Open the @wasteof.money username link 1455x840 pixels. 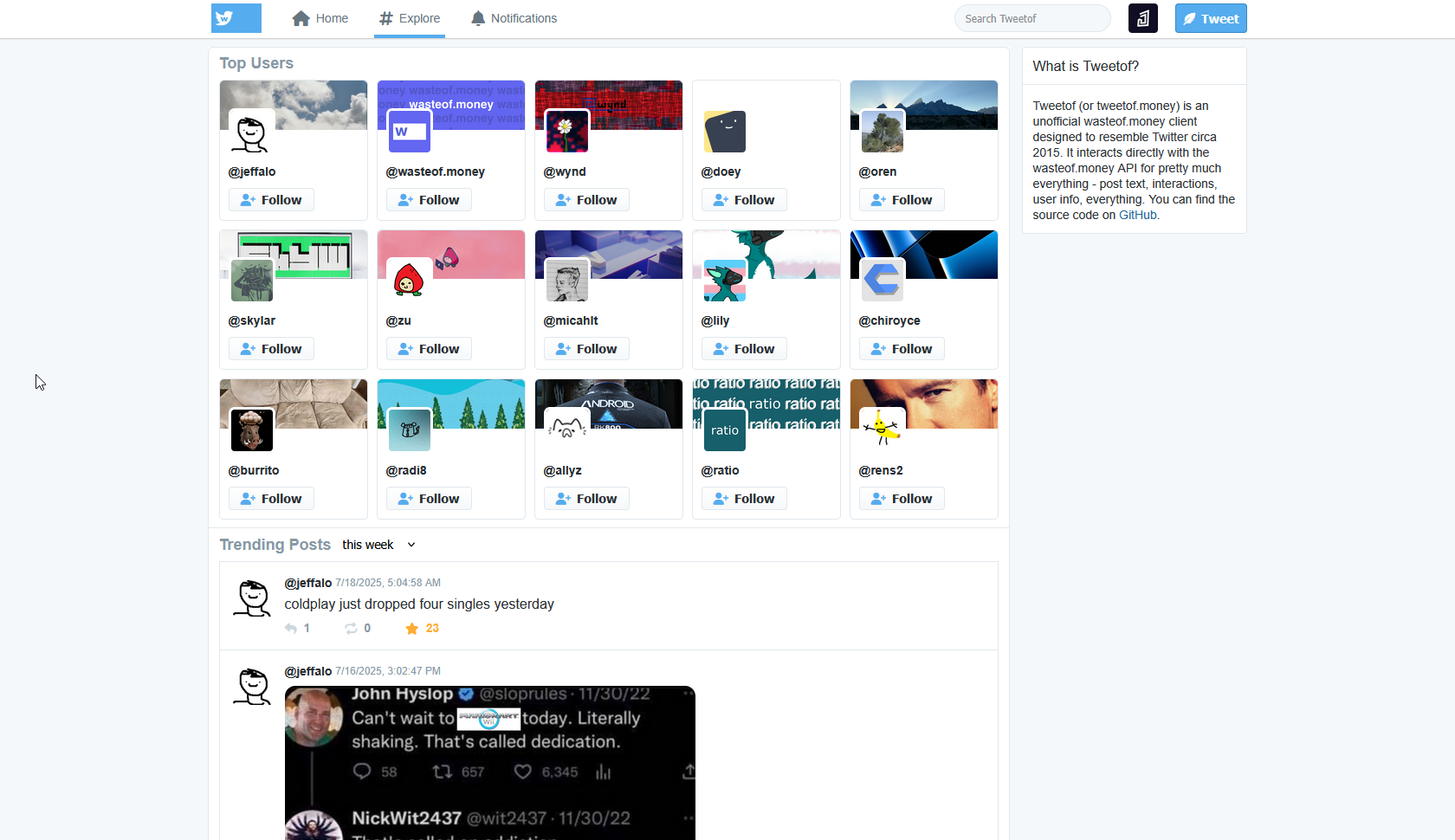pyautogui.click(x=435, y=171)
